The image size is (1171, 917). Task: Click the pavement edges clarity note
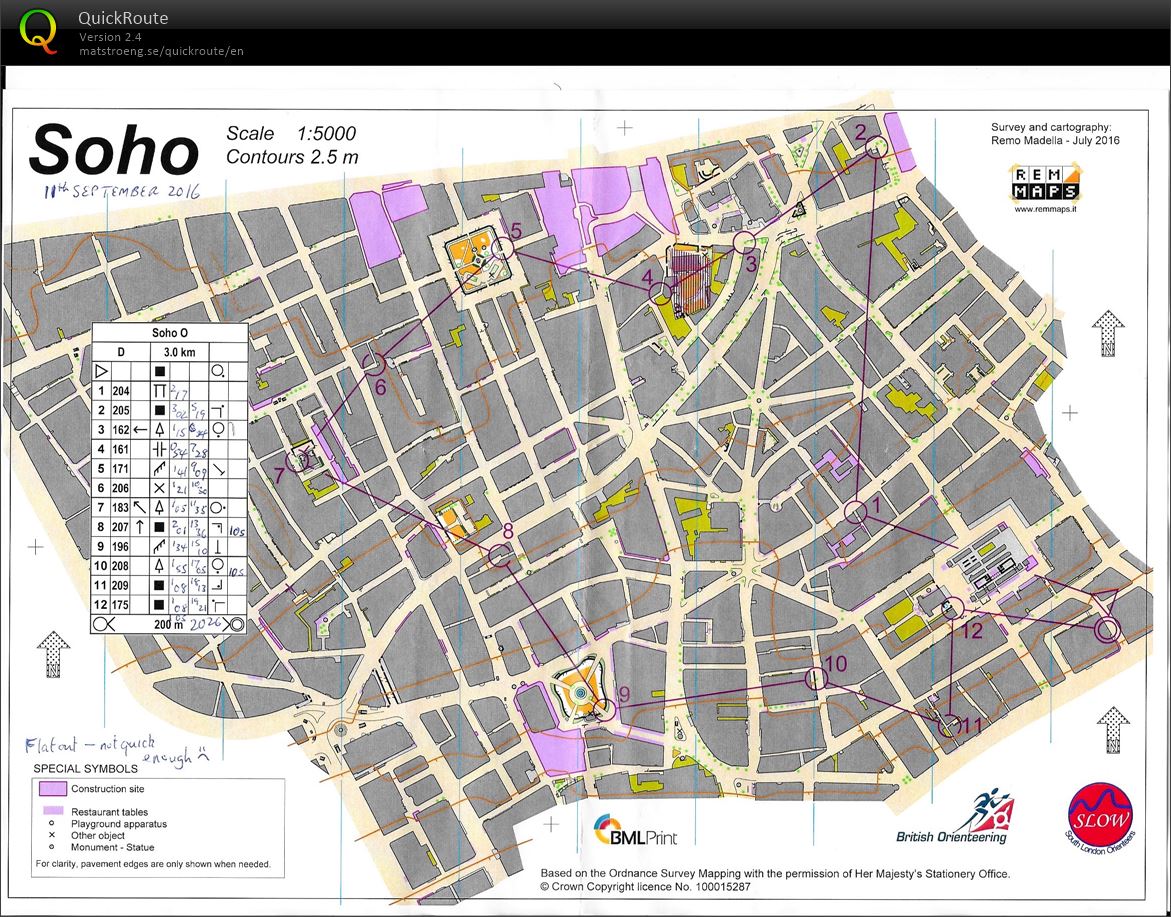(153, 865)
